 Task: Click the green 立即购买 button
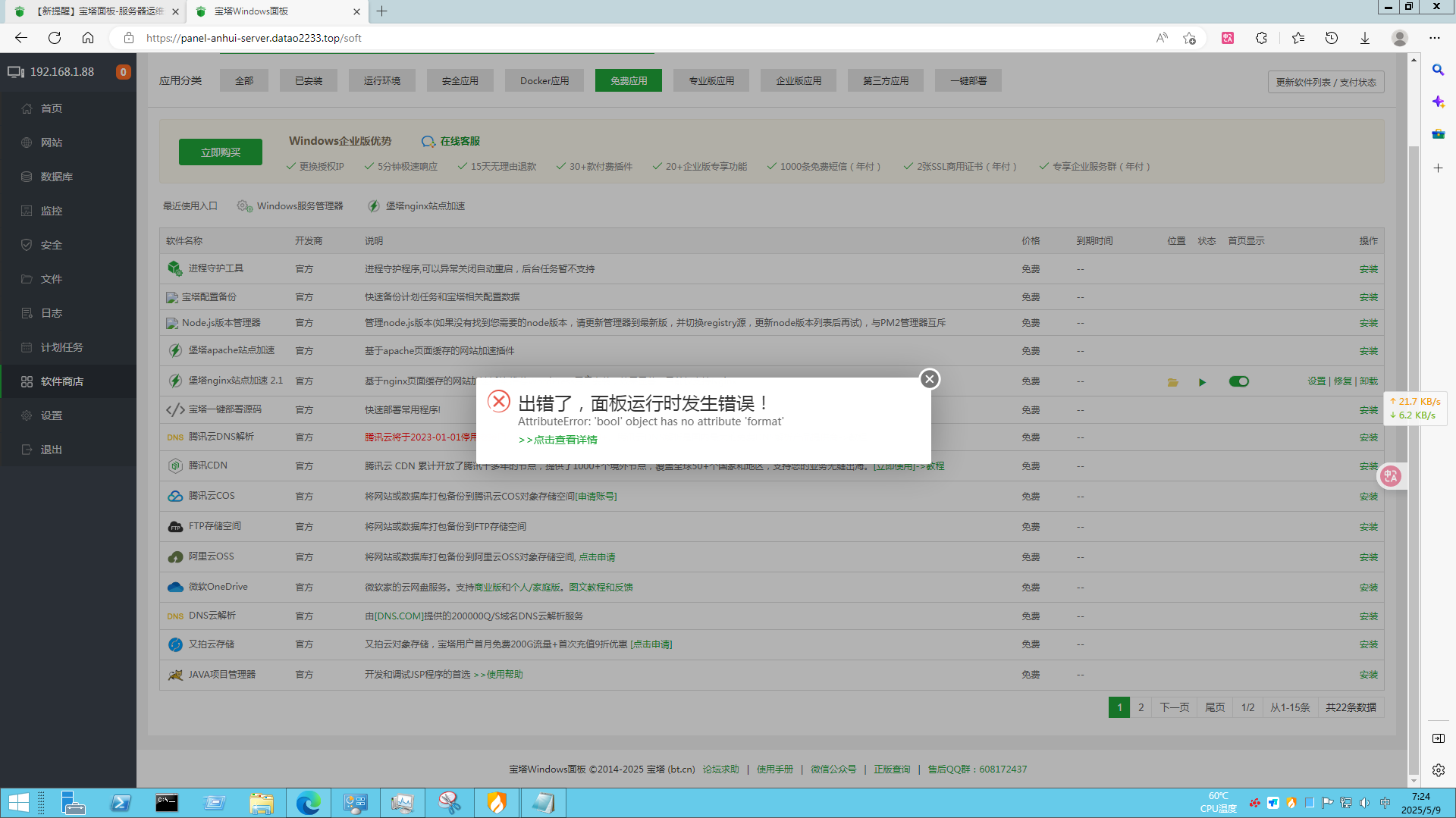[x=221, y=152]
